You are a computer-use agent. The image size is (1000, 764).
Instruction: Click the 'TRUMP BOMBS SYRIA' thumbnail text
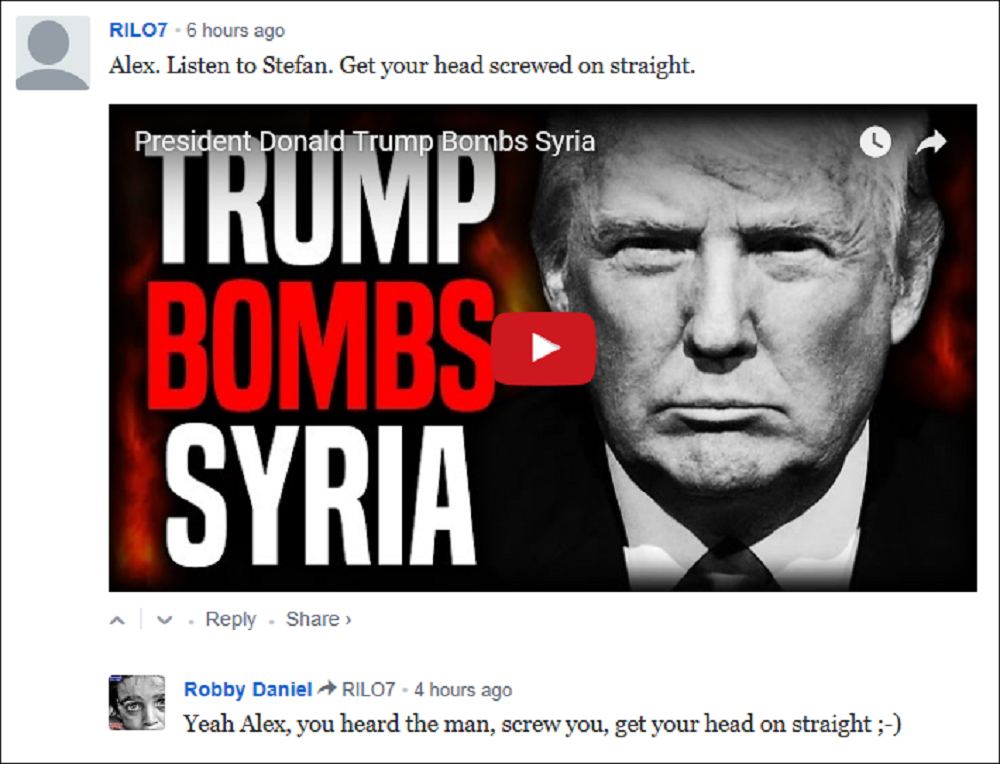322,357
